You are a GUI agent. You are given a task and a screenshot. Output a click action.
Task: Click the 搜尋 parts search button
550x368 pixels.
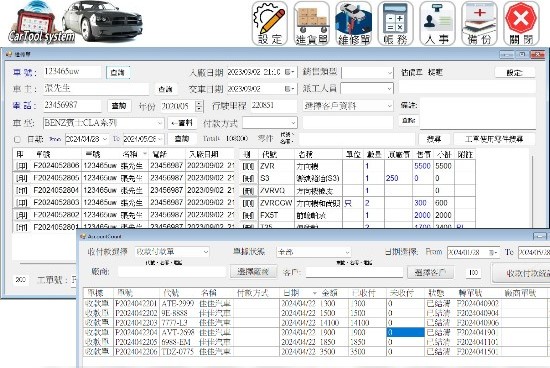point(434,139)
